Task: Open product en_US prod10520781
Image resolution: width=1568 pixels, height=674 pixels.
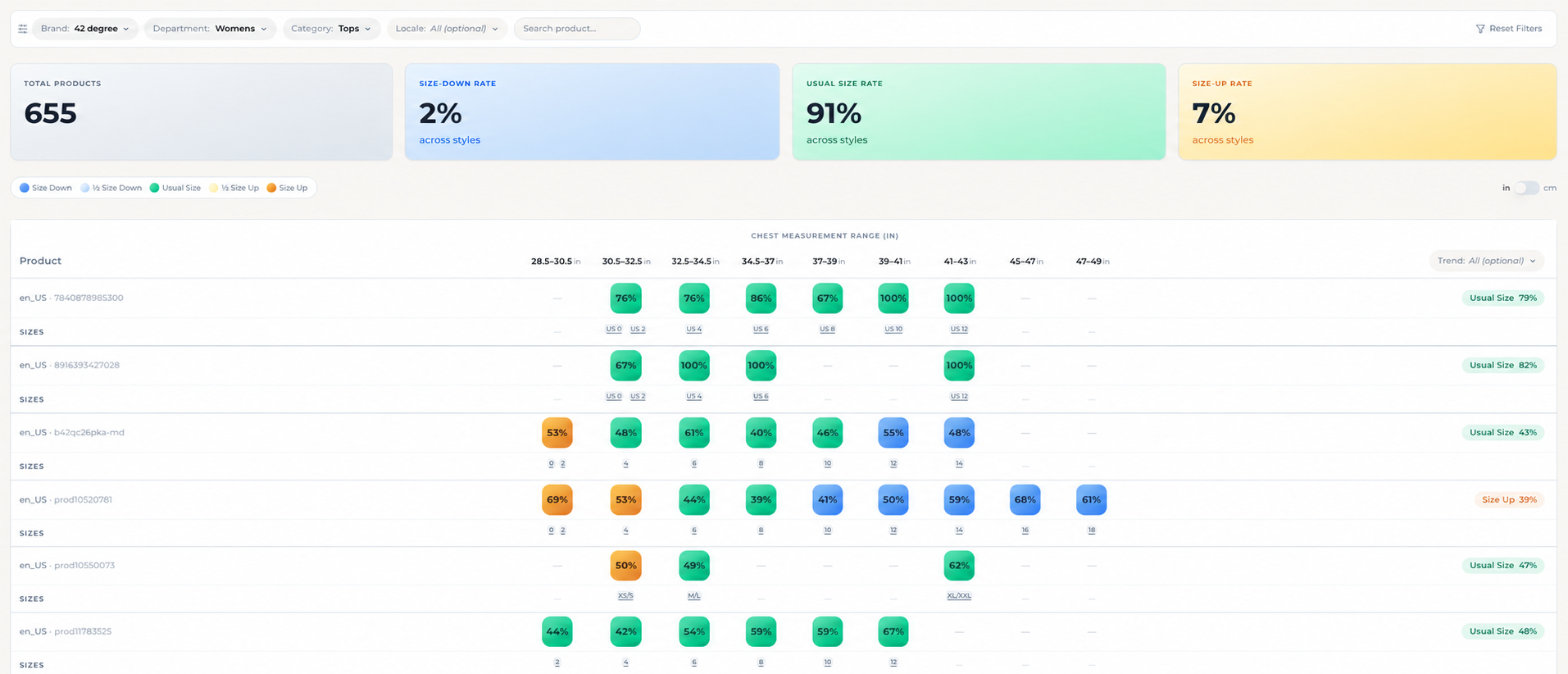Action: point(66,499)
